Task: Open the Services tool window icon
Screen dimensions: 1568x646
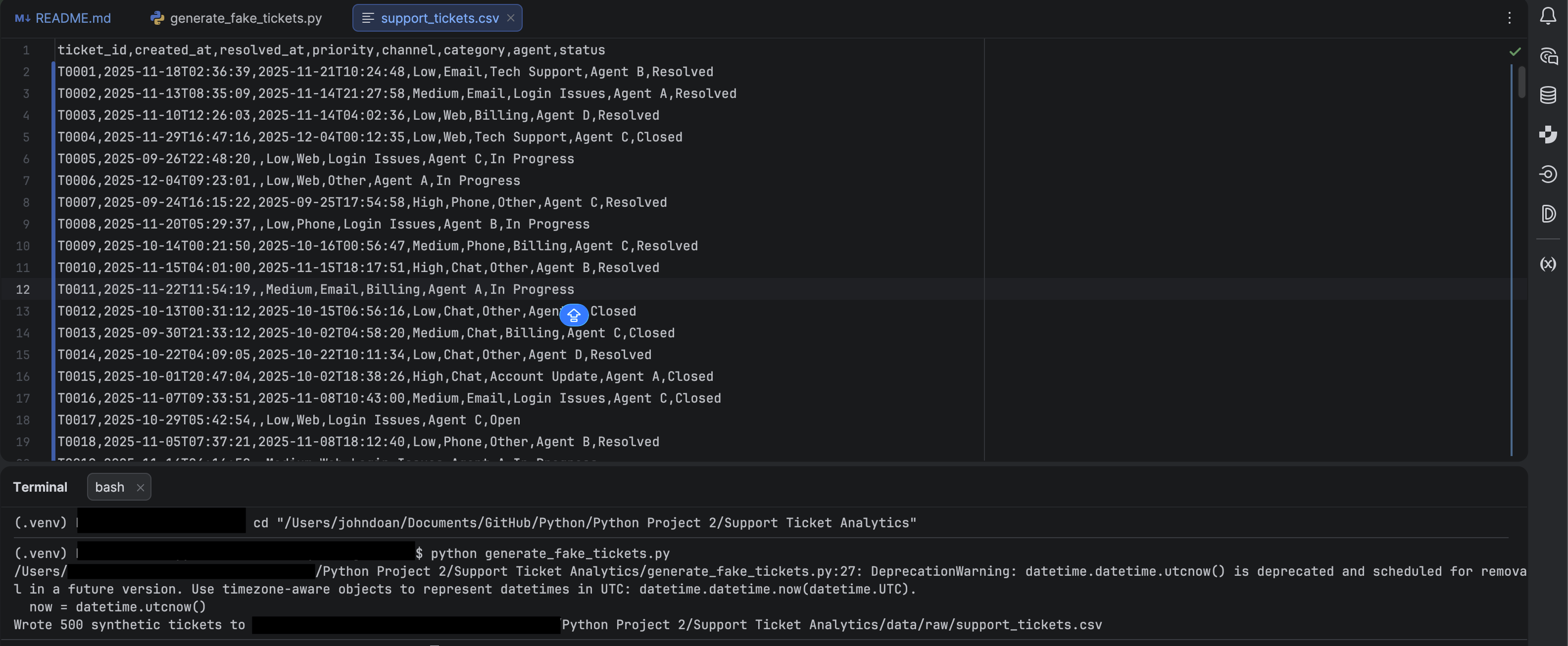Action: tap(1549, 175)
